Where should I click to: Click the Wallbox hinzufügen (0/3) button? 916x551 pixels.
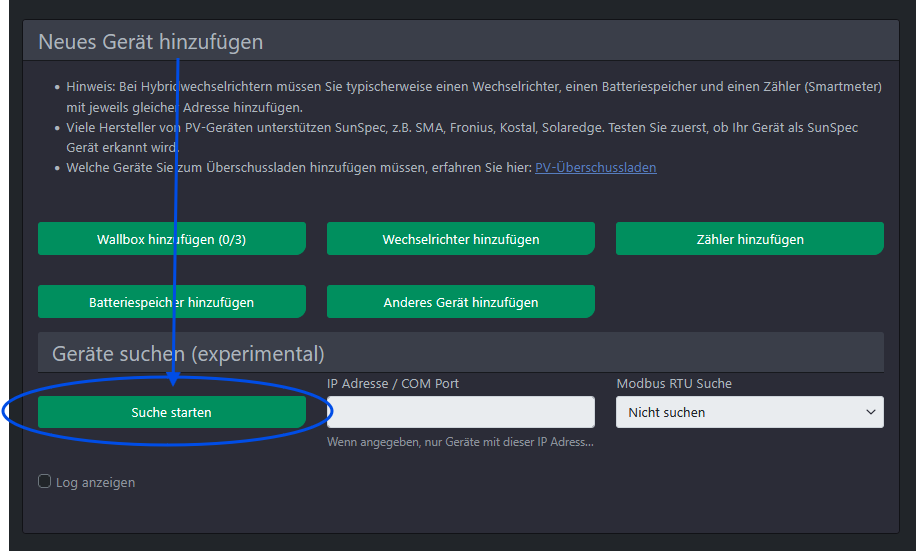click(171, 239)
